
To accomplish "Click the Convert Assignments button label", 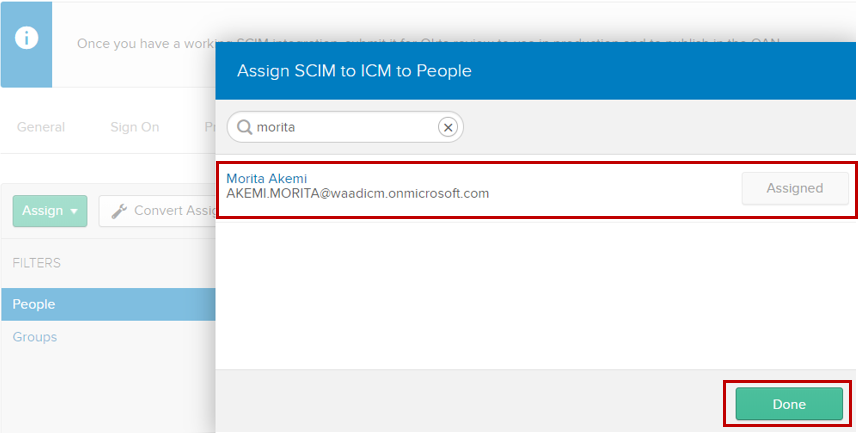I will pyautogui.click(x=174, y=211).
